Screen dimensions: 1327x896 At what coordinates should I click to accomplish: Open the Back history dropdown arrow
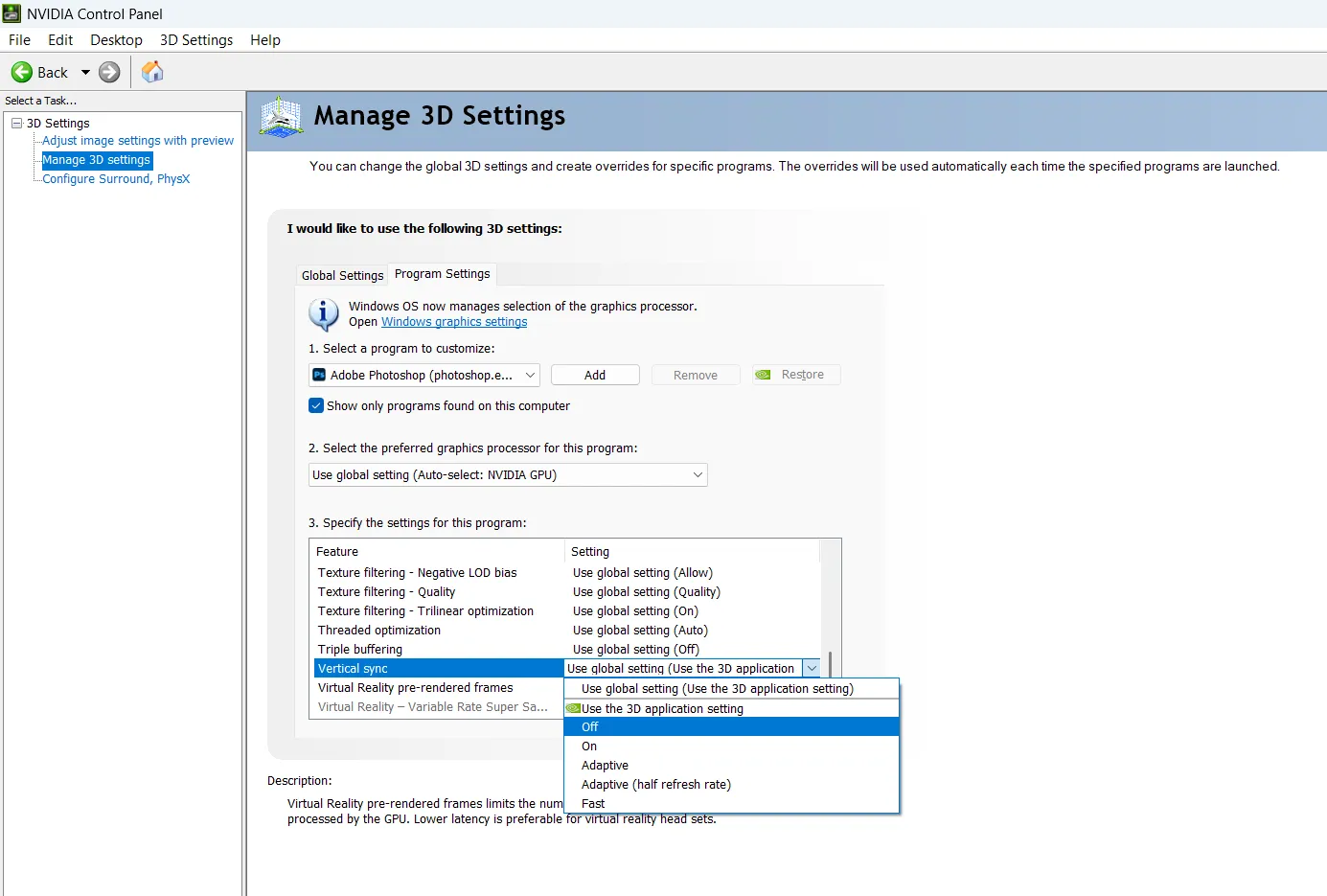[85, 72]
